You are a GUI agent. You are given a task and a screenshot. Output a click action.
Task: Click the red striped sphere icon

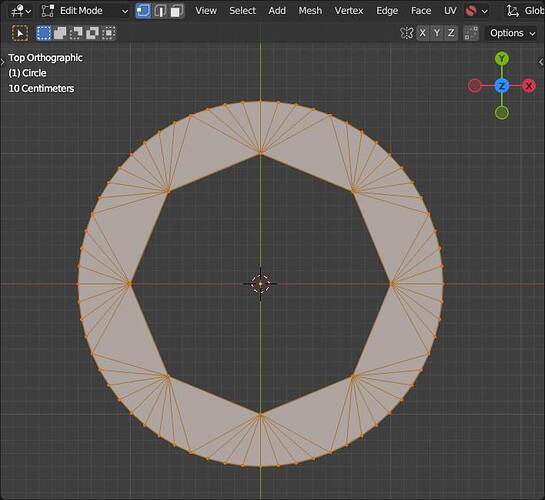pos(471,11)
